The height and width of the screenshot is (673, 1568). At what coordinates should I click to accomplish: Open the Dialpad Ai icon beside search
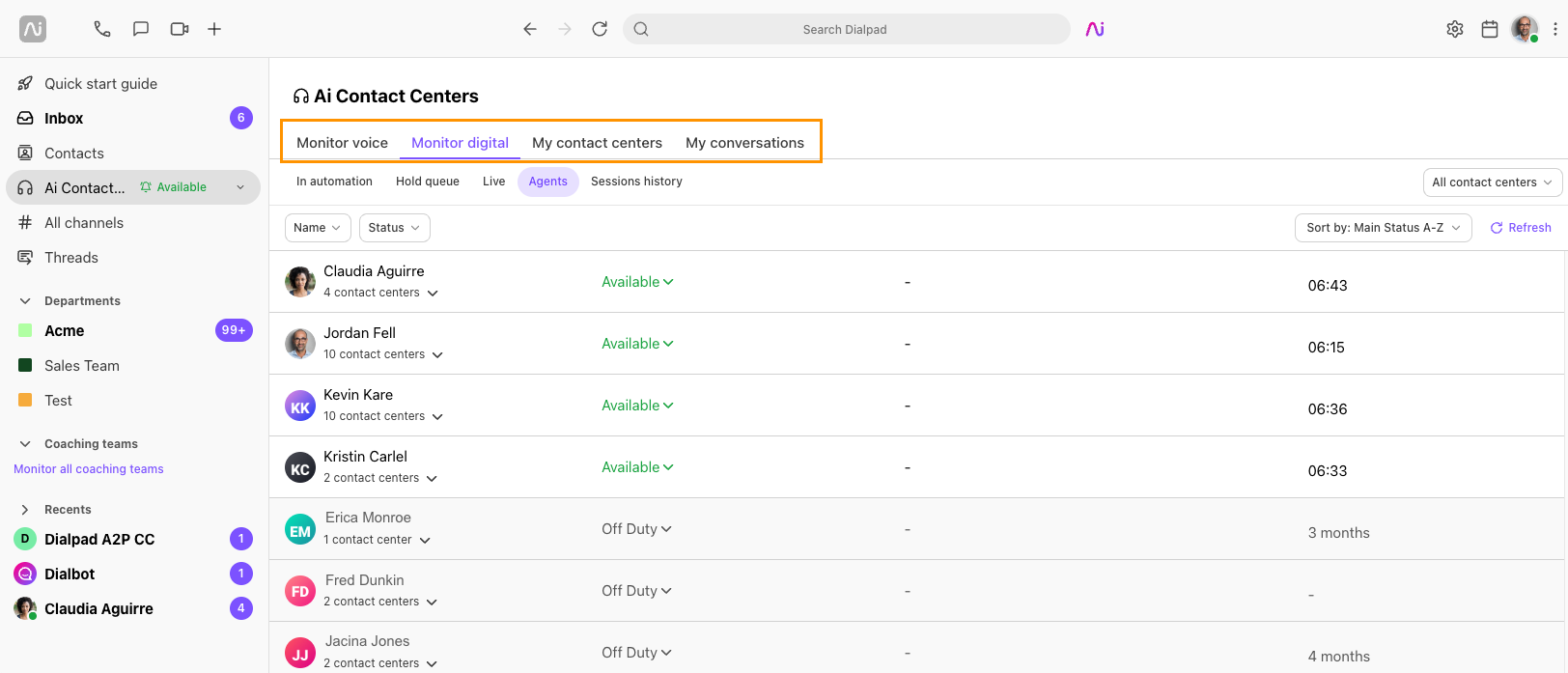[1095, 29]
